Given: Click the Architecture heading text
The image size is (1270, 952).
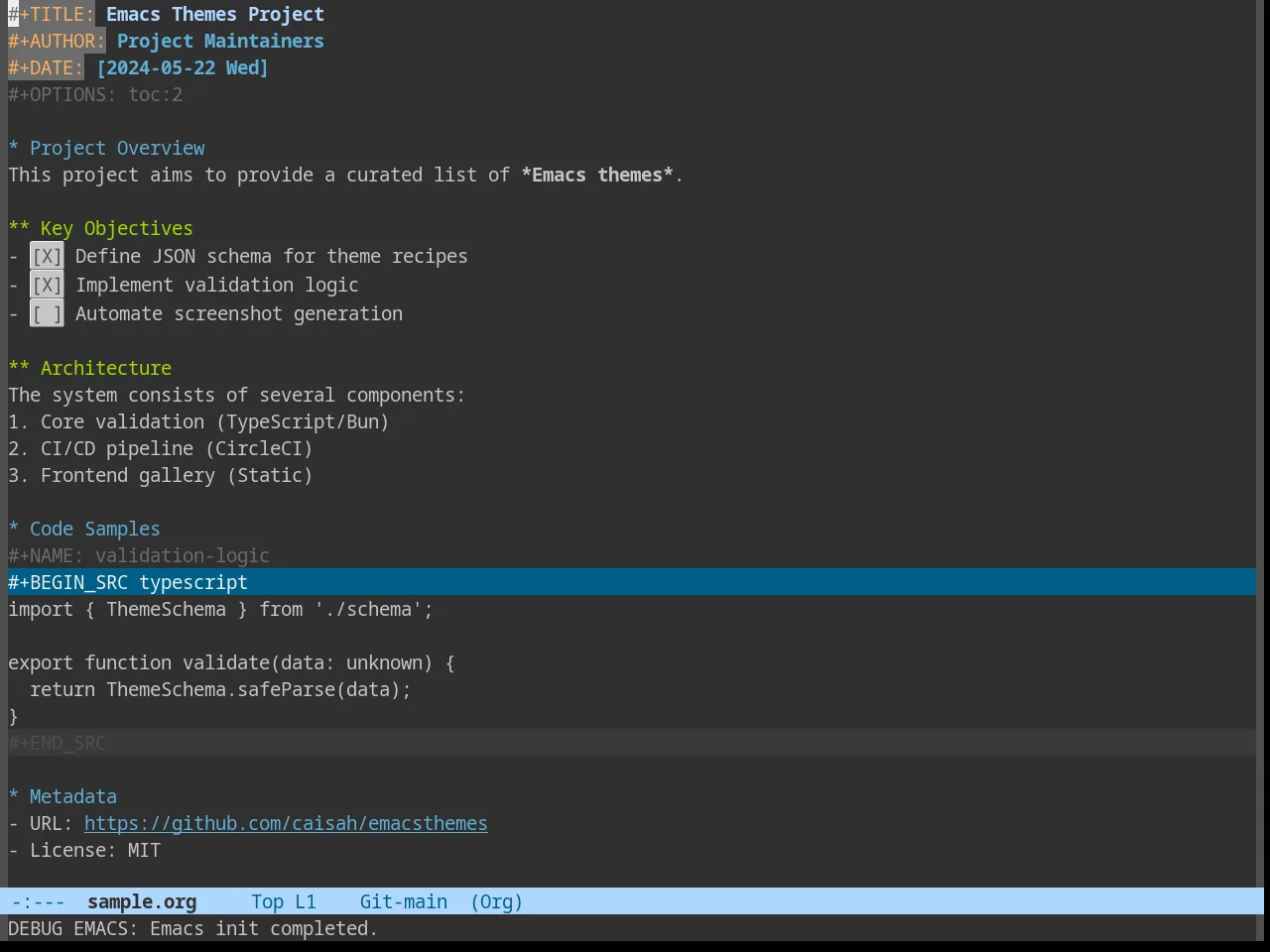Looking at the screenshot, I should (x=106, y=368).
